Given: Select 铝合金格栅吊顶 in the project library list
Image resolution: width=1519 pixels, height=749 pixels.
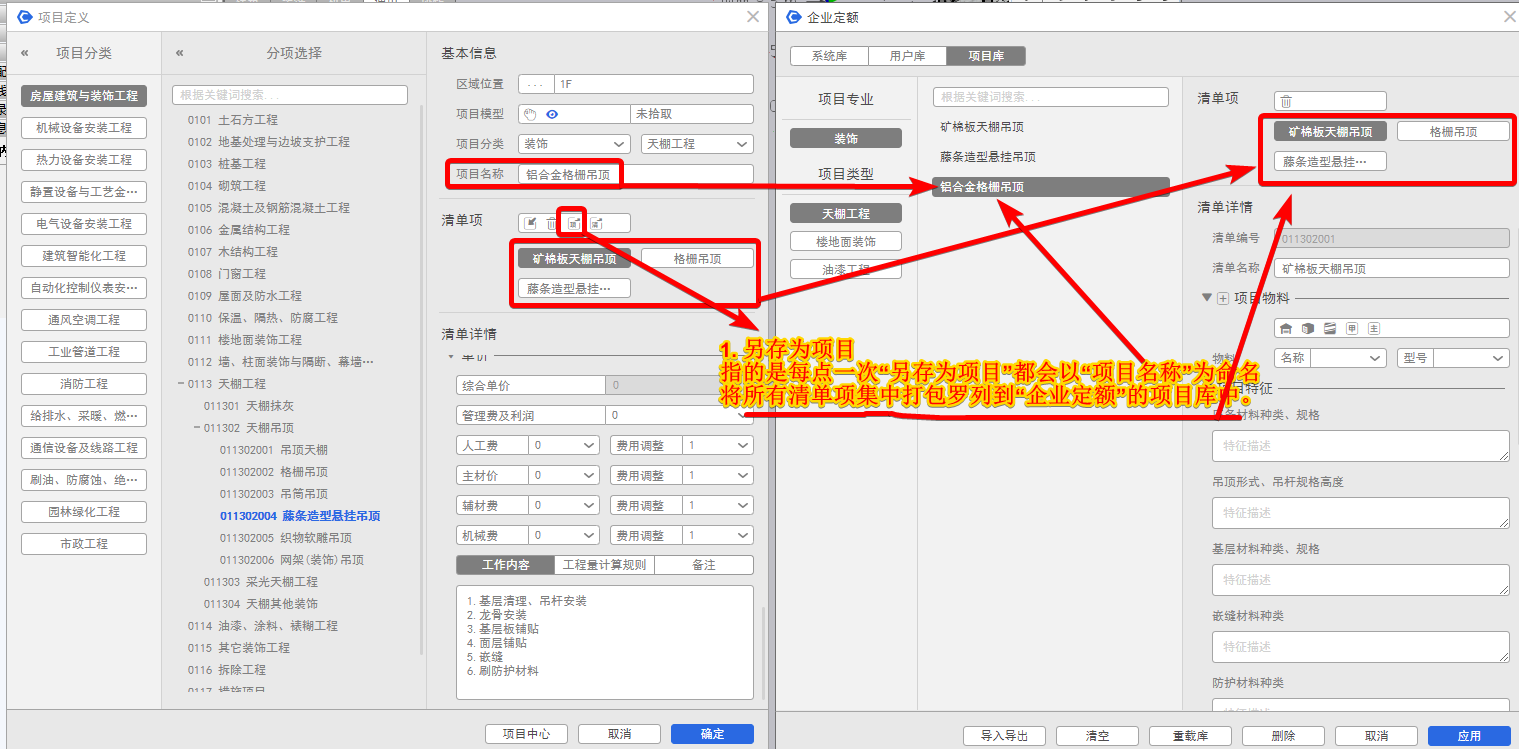Looking at the screenshot, I should point(1051,187).
